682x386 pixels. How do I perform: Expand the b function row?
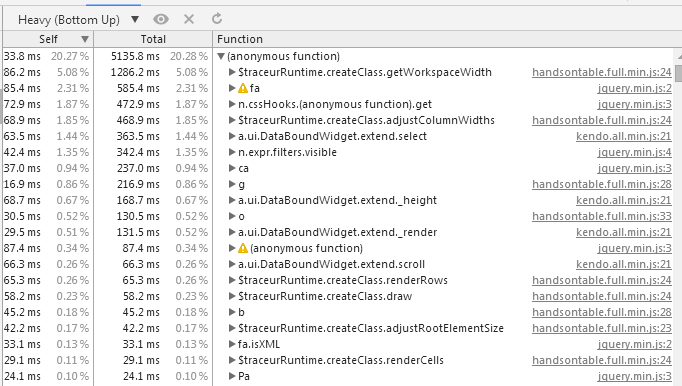point(232,312)
